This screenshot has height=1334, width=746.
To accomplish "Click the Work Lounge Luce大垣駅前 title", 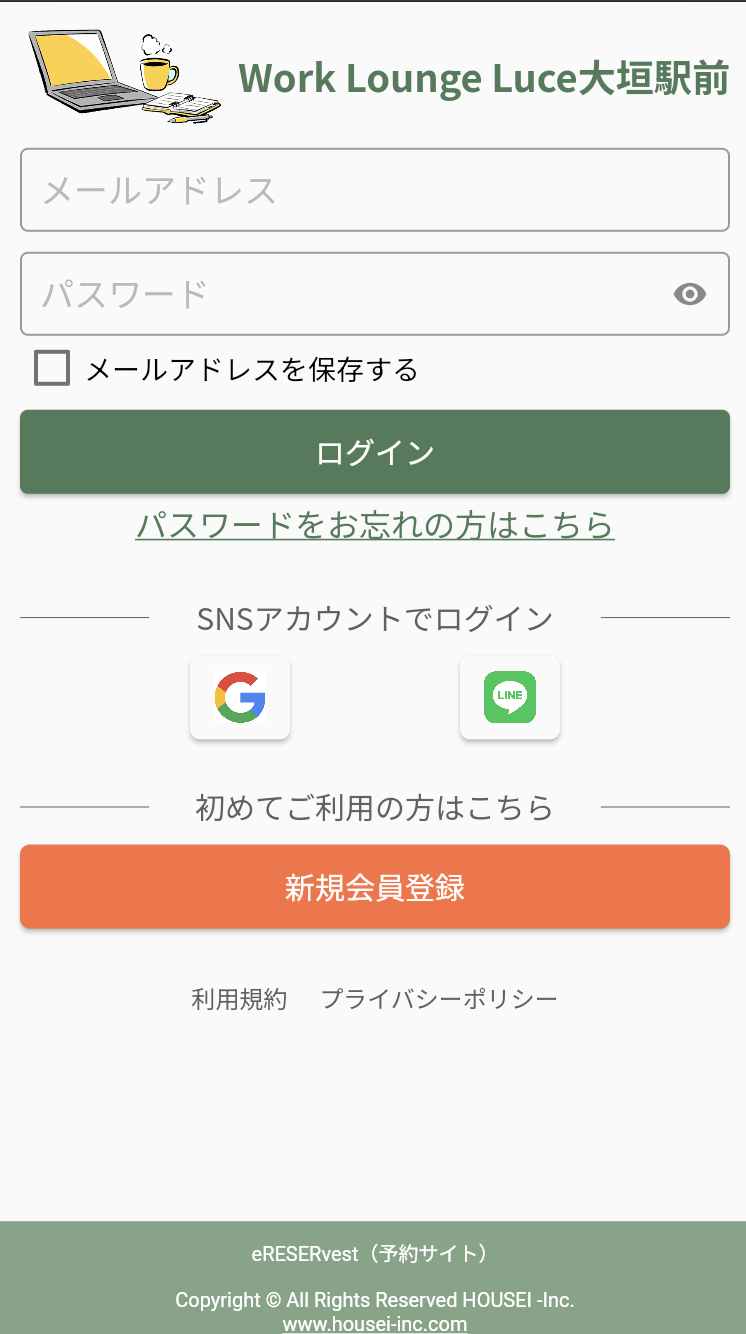I will pyautogui.click(x=484, y=78).
